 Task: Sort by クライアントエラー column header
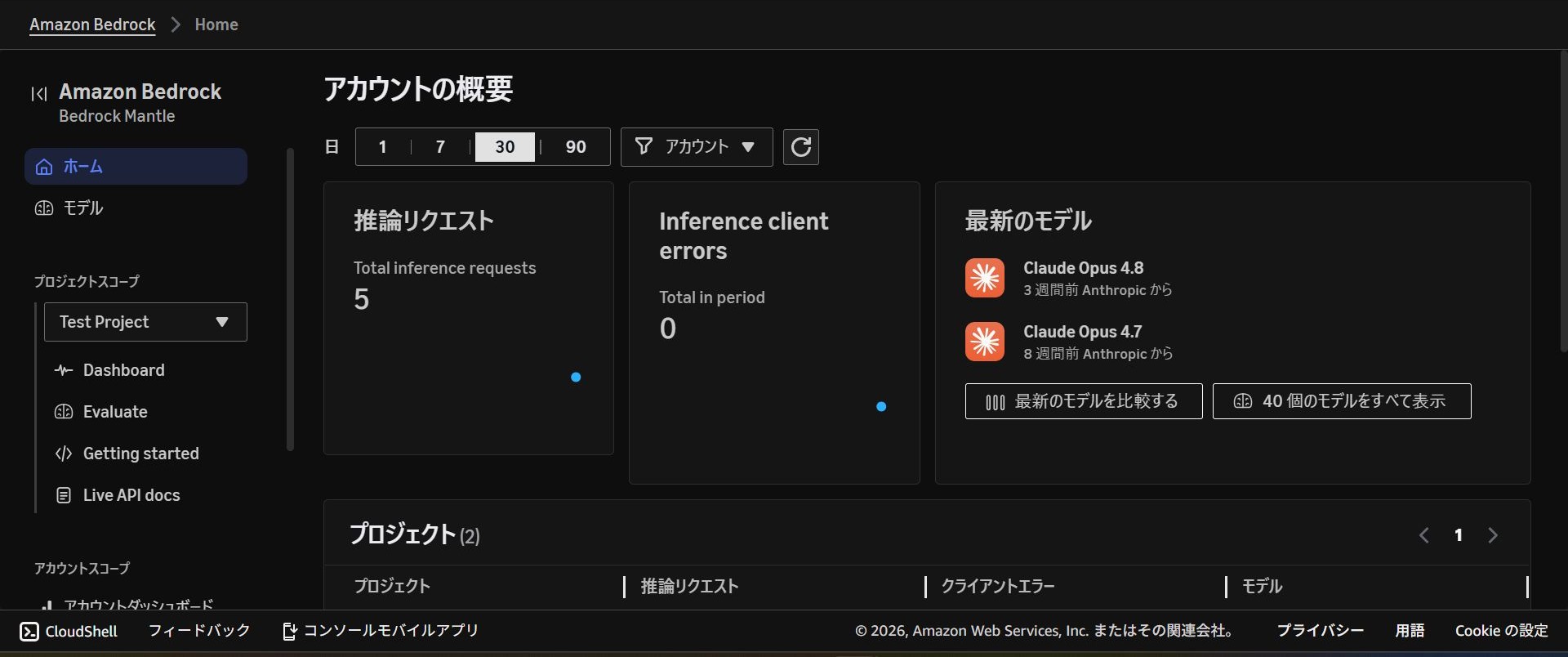pos(998,586)
